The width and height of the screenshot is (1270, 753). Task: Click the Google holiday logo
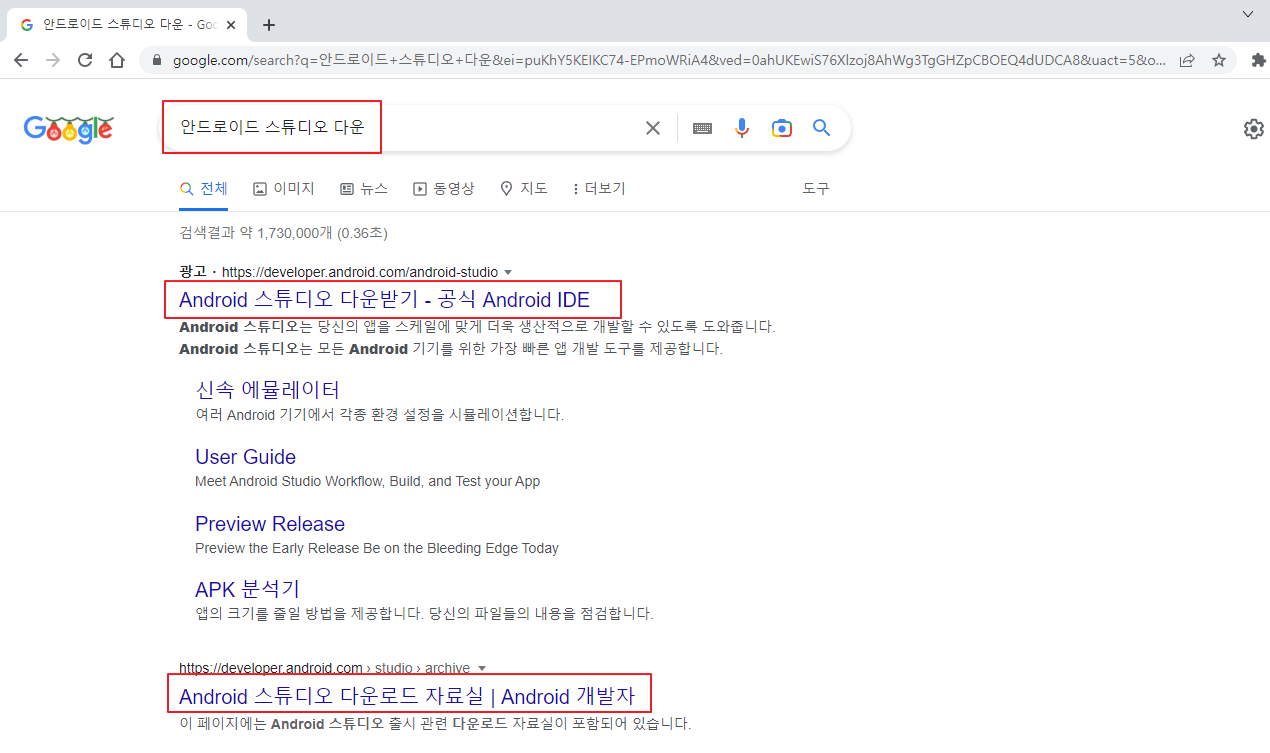pyautogui.click(x=69, y=128)
